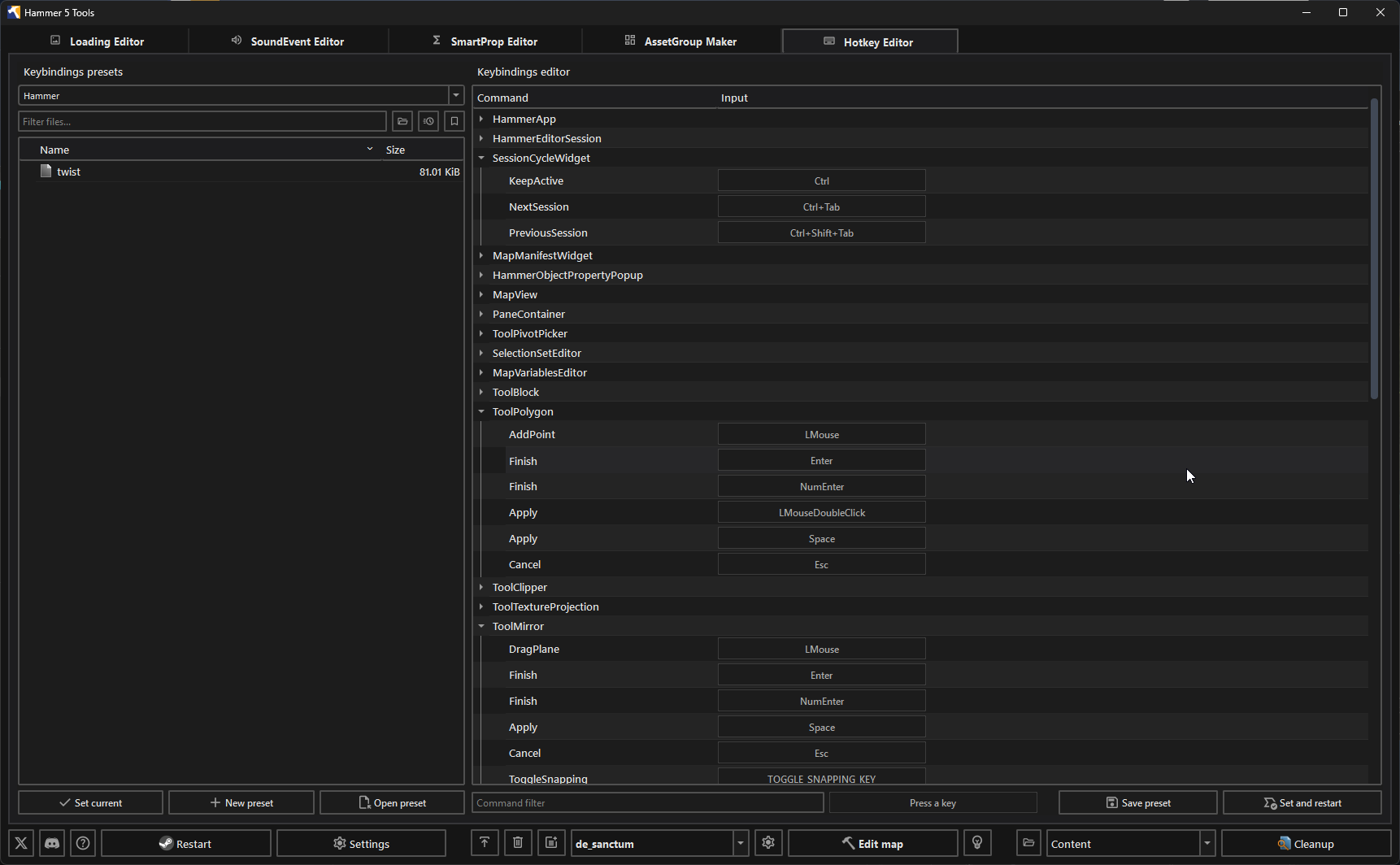
Task: Open the Hammer keybindings preset dropdown
Action: coord(456,95)
